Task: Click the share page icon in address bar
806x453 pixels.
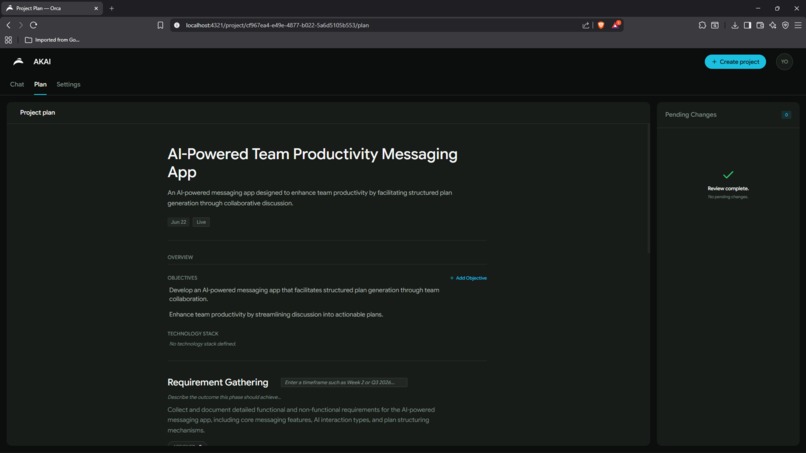Action: (x=585, y=25)
